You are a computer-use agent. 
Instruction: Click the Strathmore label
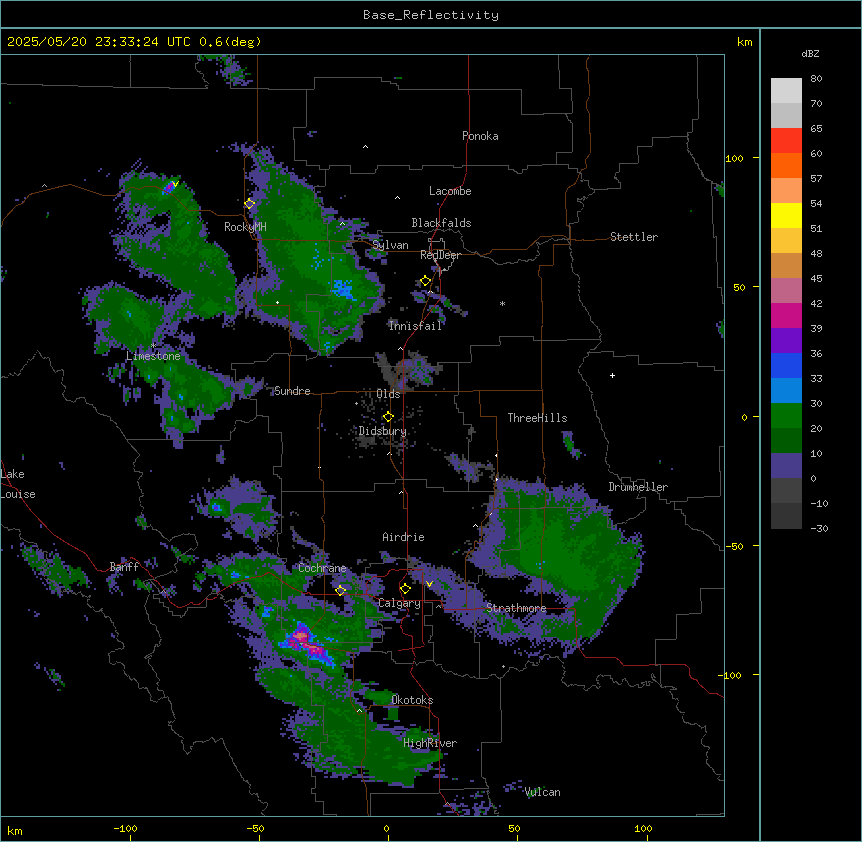[x=516, y=608]
